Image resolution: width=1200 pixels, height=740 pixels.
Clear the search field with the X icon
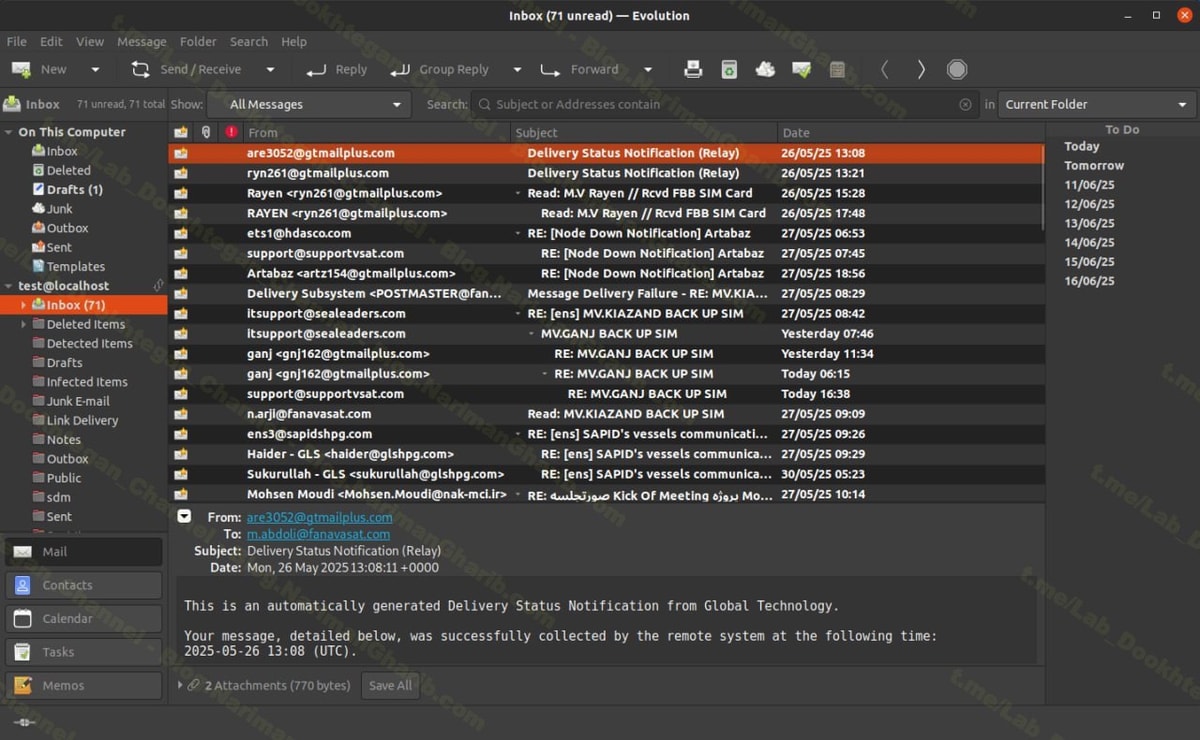tap(965, 104)
